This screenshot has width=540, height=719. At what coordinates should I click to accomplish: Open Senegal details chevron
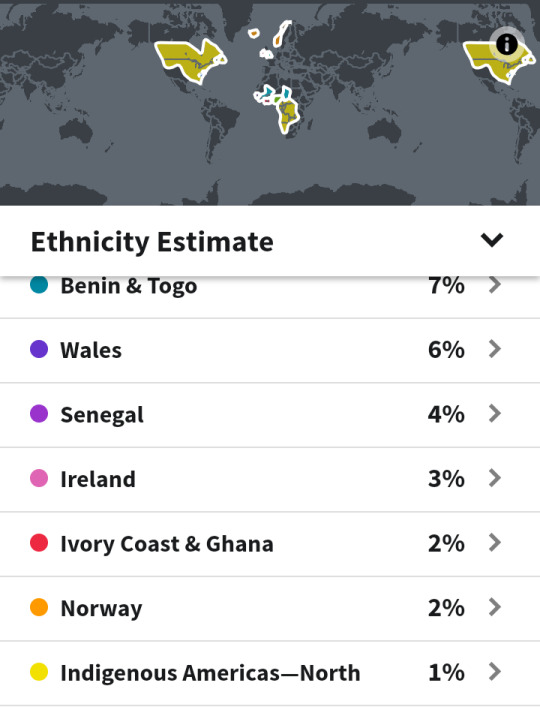(495, 414)
